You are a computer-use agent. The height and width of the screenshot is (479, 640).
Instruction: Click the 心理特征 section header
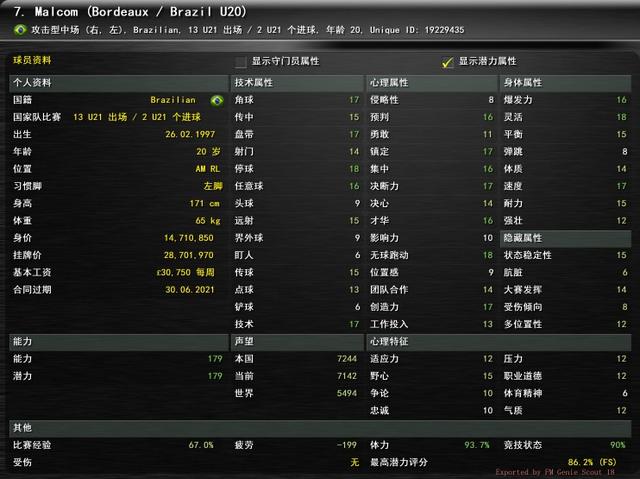[498, 342]
